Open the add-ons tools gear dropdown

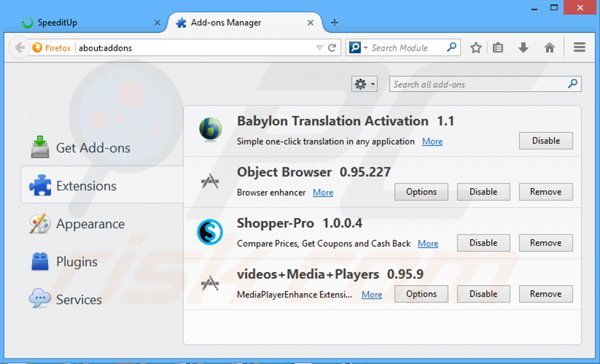pyautogui.click(x=364, y=84)
